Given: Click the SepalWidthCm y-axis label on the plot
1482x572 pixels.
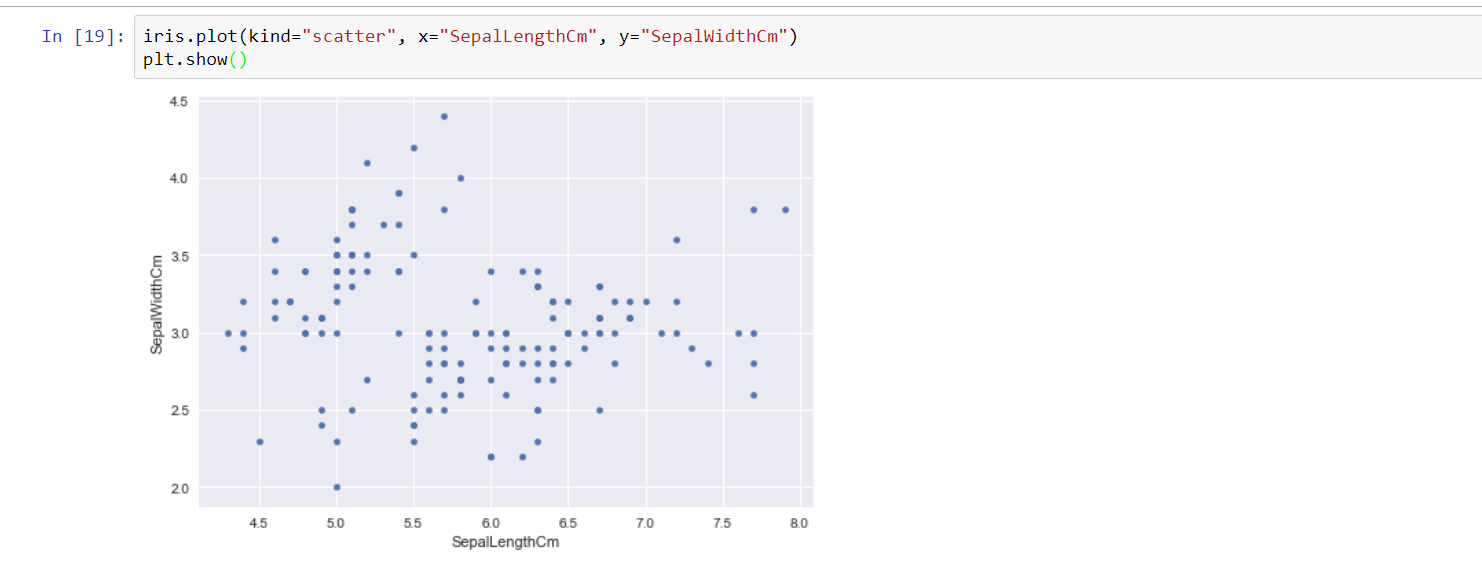Looking at the screenshot, I should [156, 304].
